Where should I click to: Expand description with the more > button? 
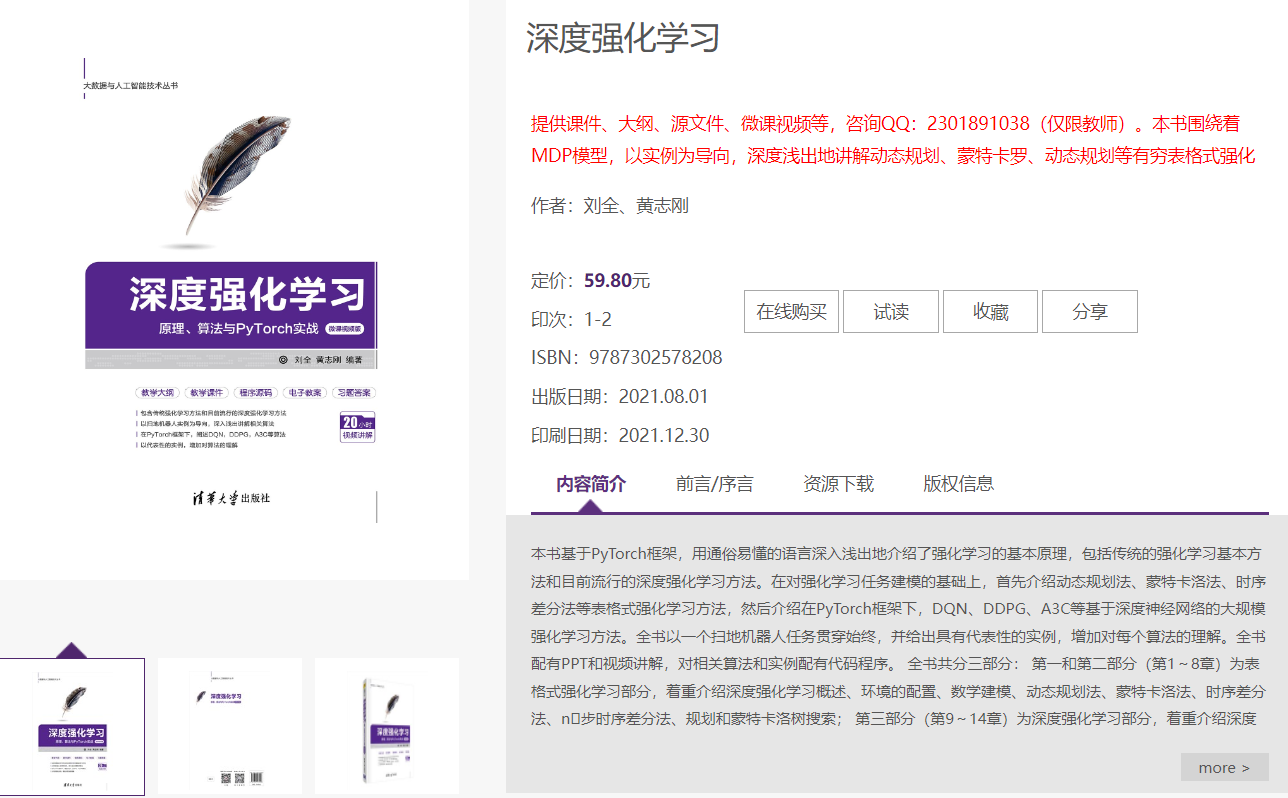[x=1224, y=767]
